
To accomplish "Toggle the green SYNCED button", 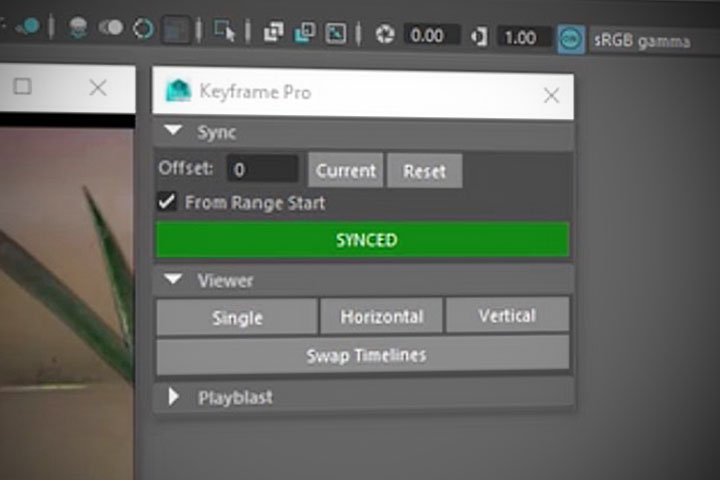I will point(362,240).
